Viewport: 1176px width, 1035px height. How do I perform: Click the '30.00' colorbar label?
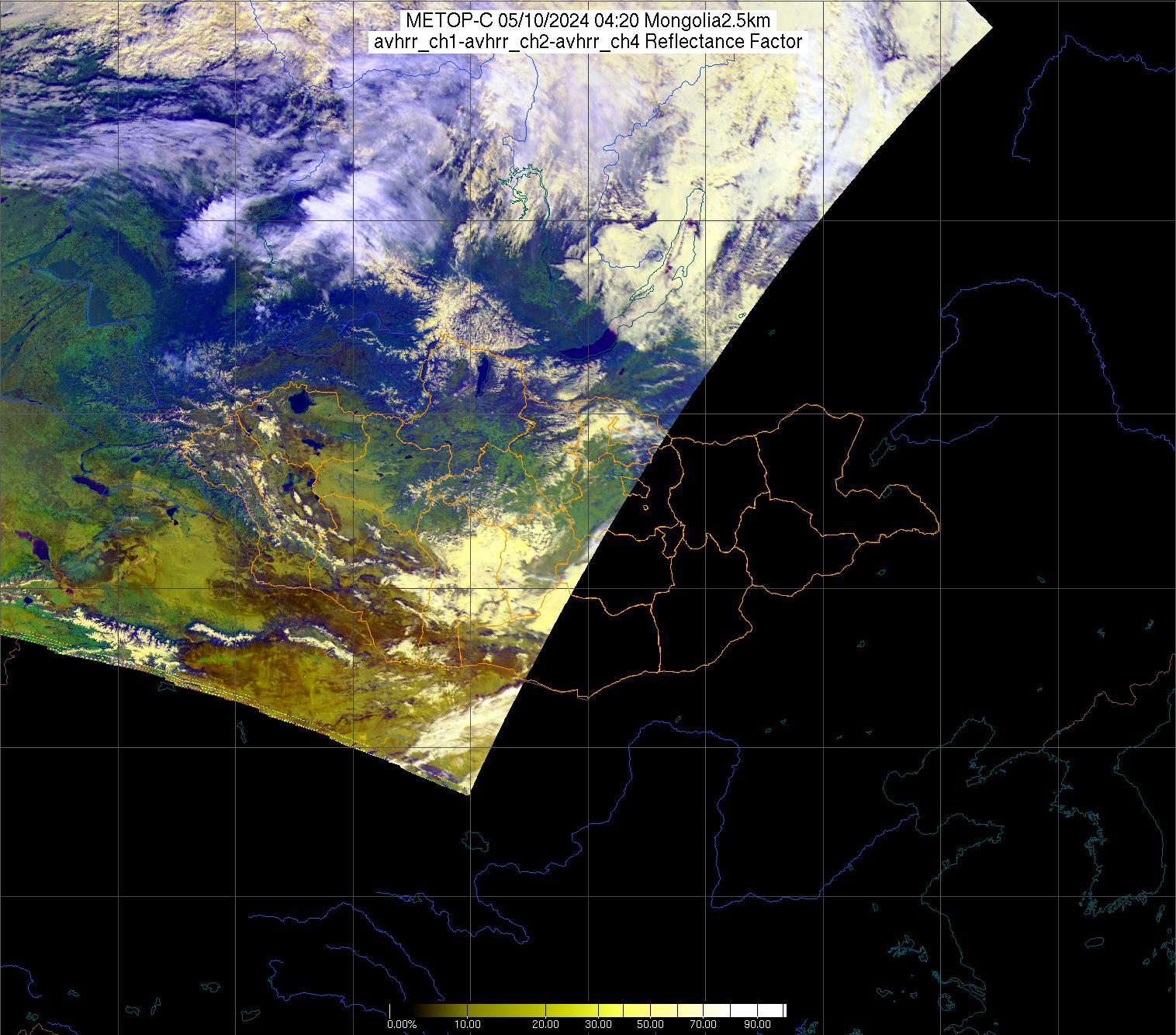(x=599, y=1026)
